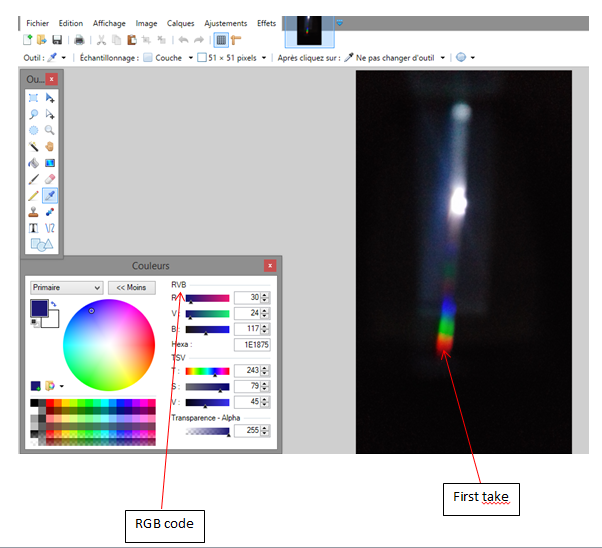The width and height of the screenshot is (602, 548).
Task: Click the R red channel slider
Action: [x=207, y=298]
